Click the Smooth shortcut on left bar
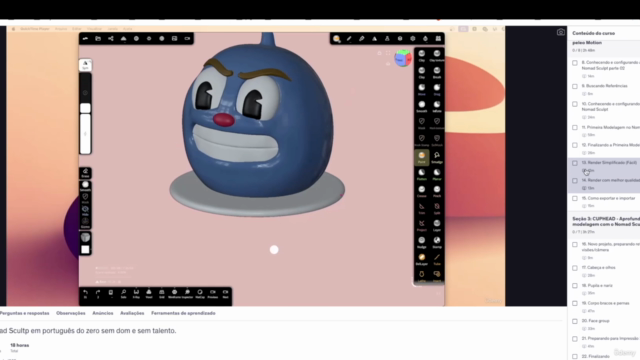This screenshot has width=640, height=360. [x=85, y=186]
